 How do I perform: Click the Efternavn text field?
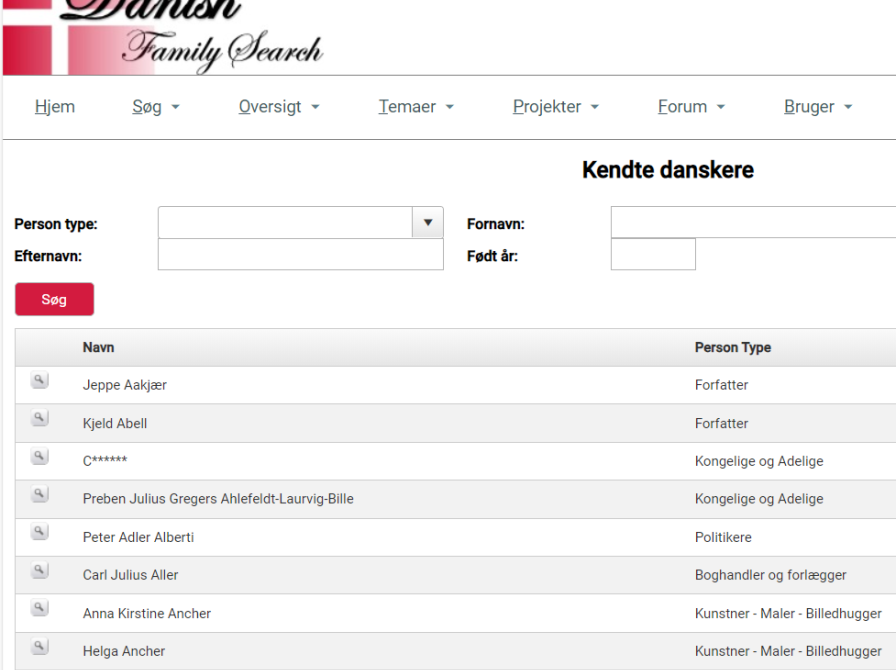click(300, 255)
